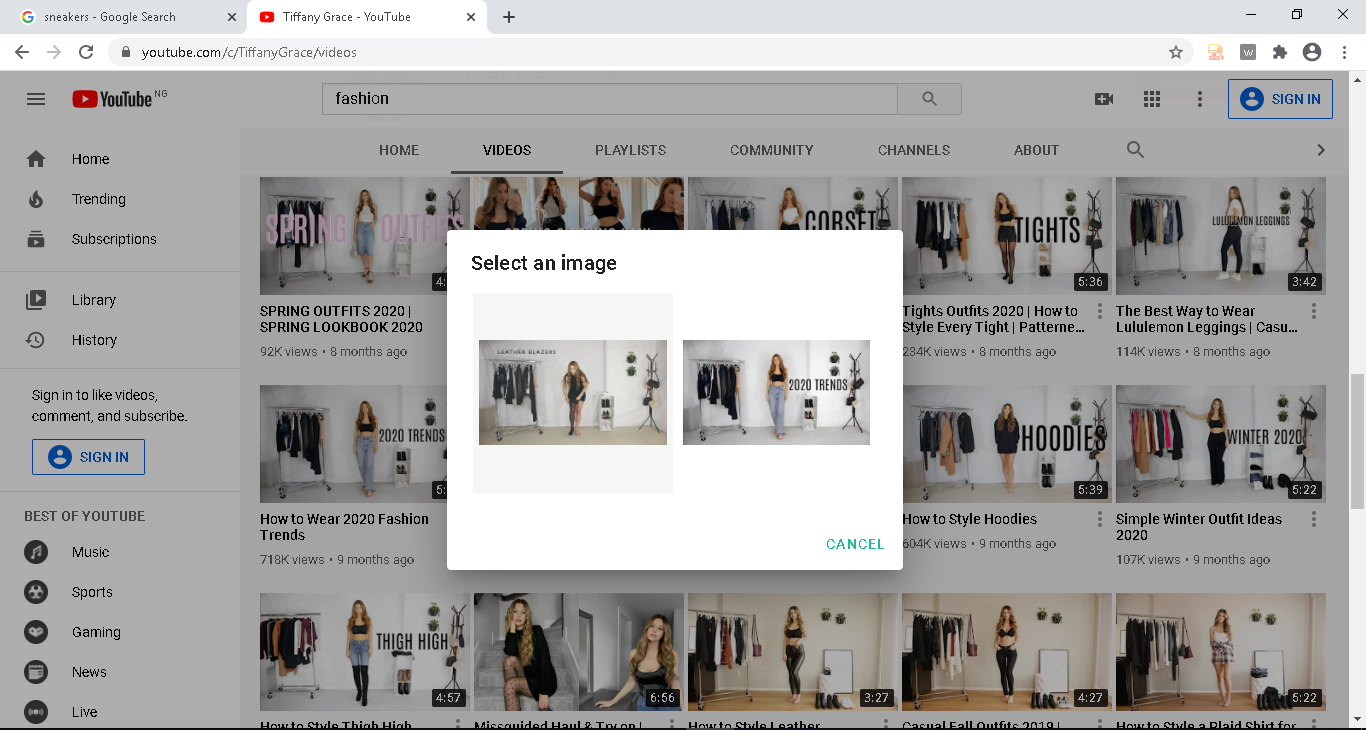
Task: Click the search field containing fashion
Action: coord(608,99)
